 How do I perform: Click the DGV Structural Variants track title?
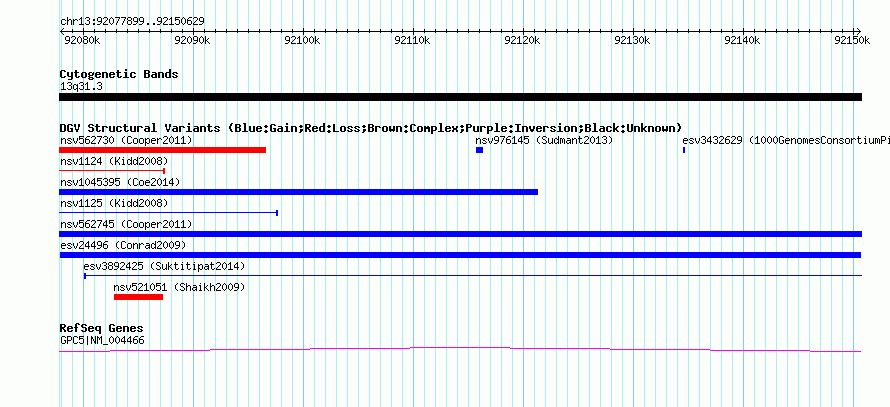pyautogui.click(x=371, y=128)
